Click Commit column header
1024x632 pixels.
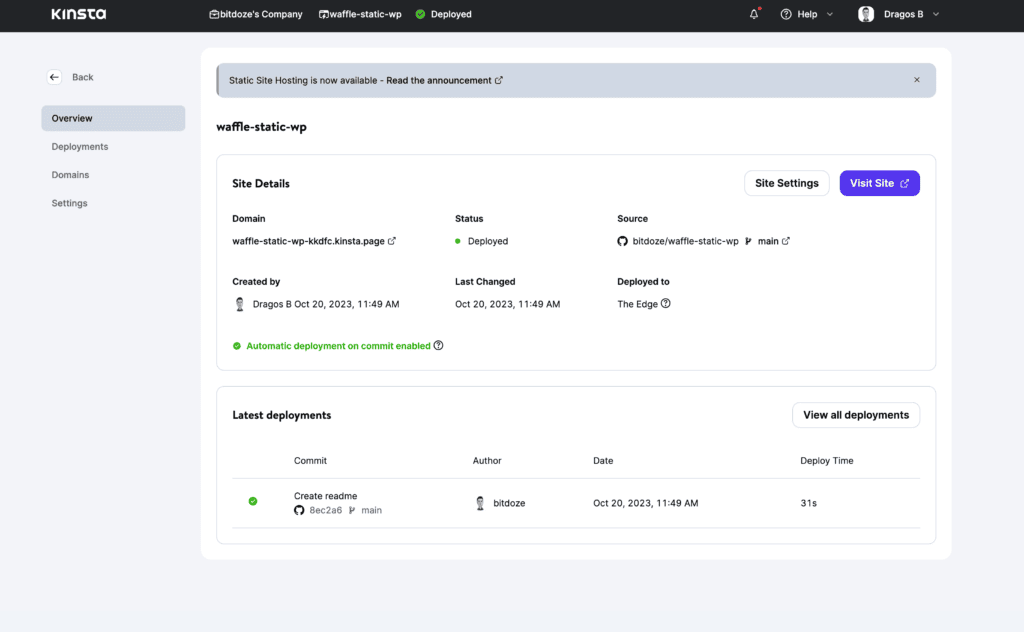point(310,460)
